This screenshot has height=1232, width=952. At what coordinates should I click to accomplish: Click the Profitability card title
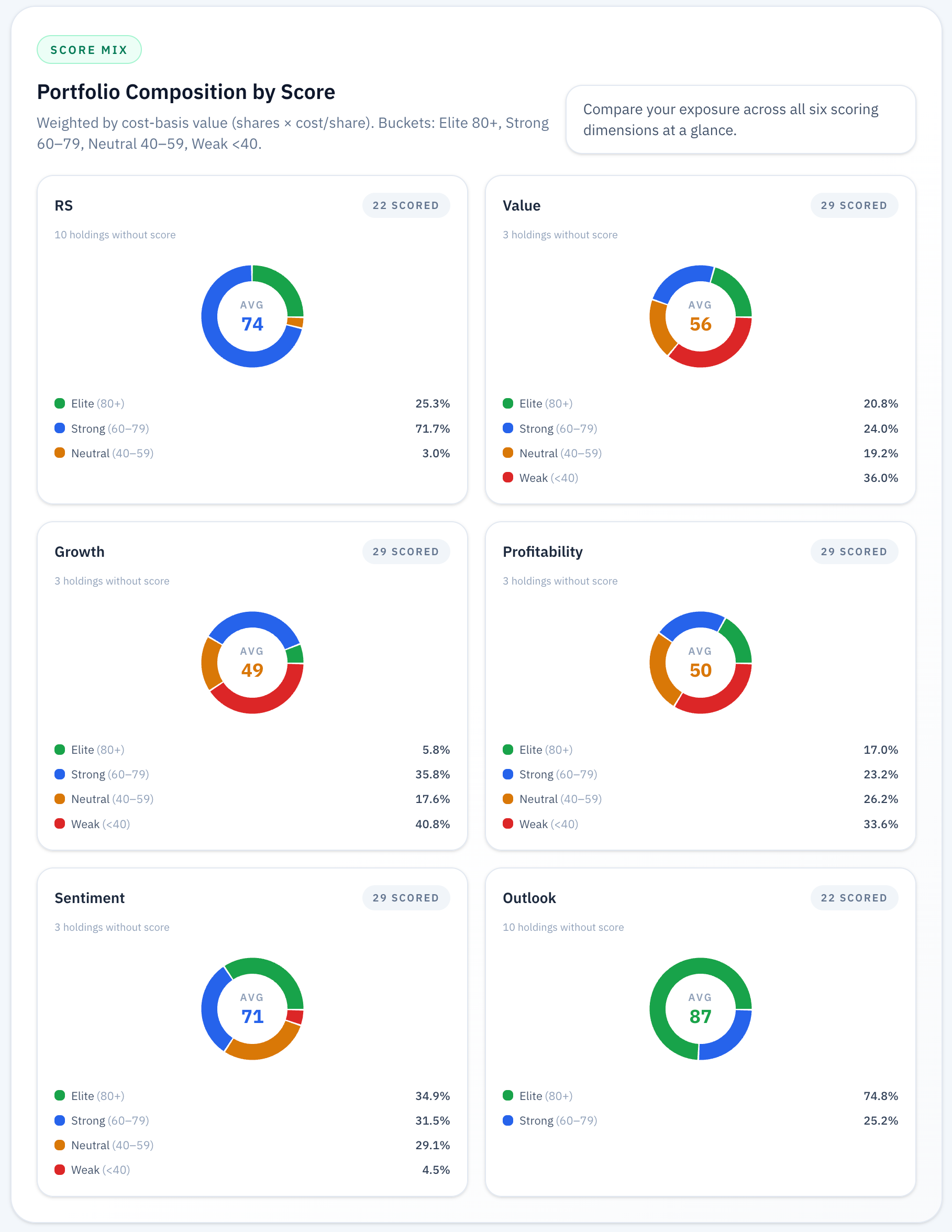pos(543,552)
